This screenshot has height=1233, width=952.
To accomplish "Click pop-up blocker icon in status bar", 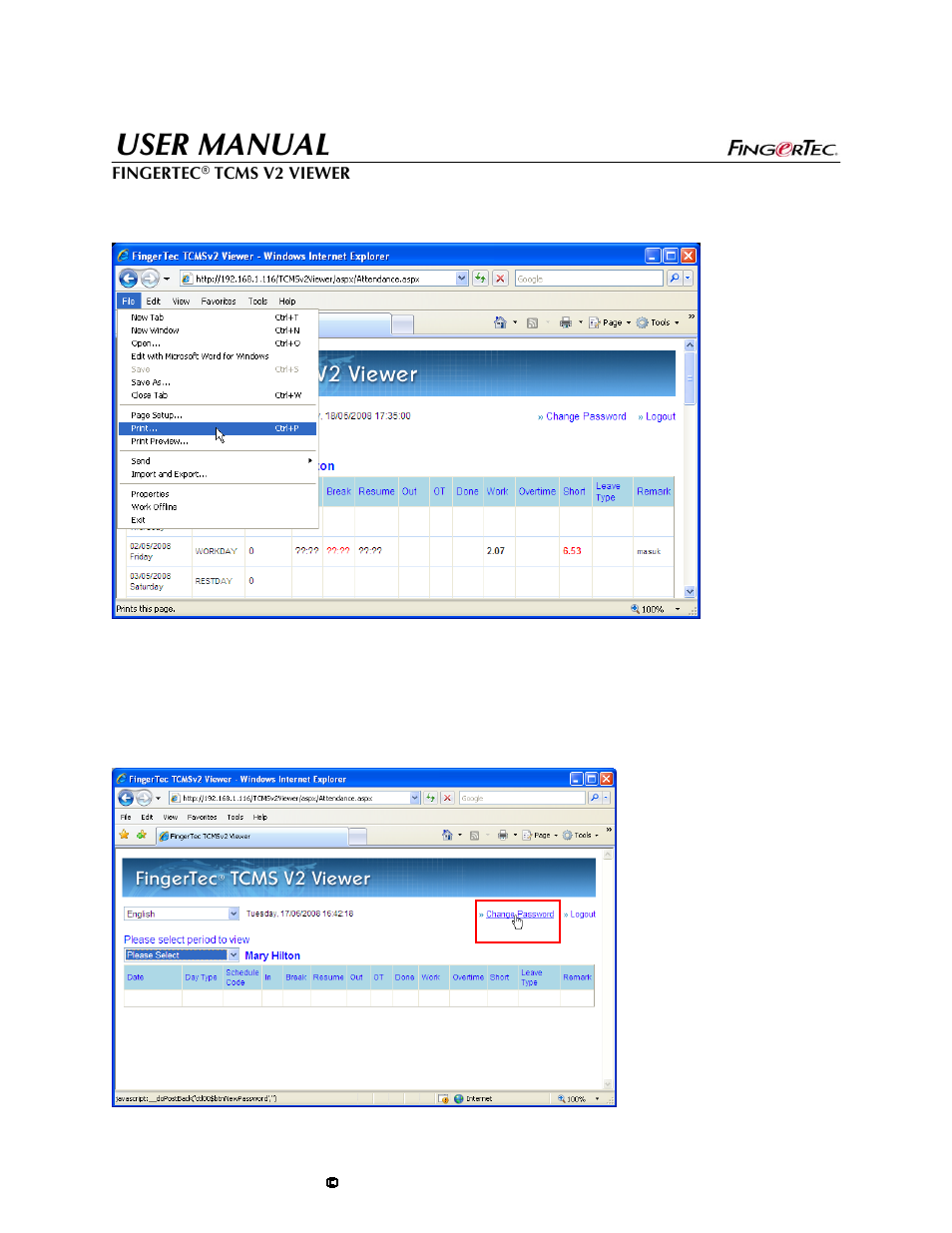I will [443, 1098].
